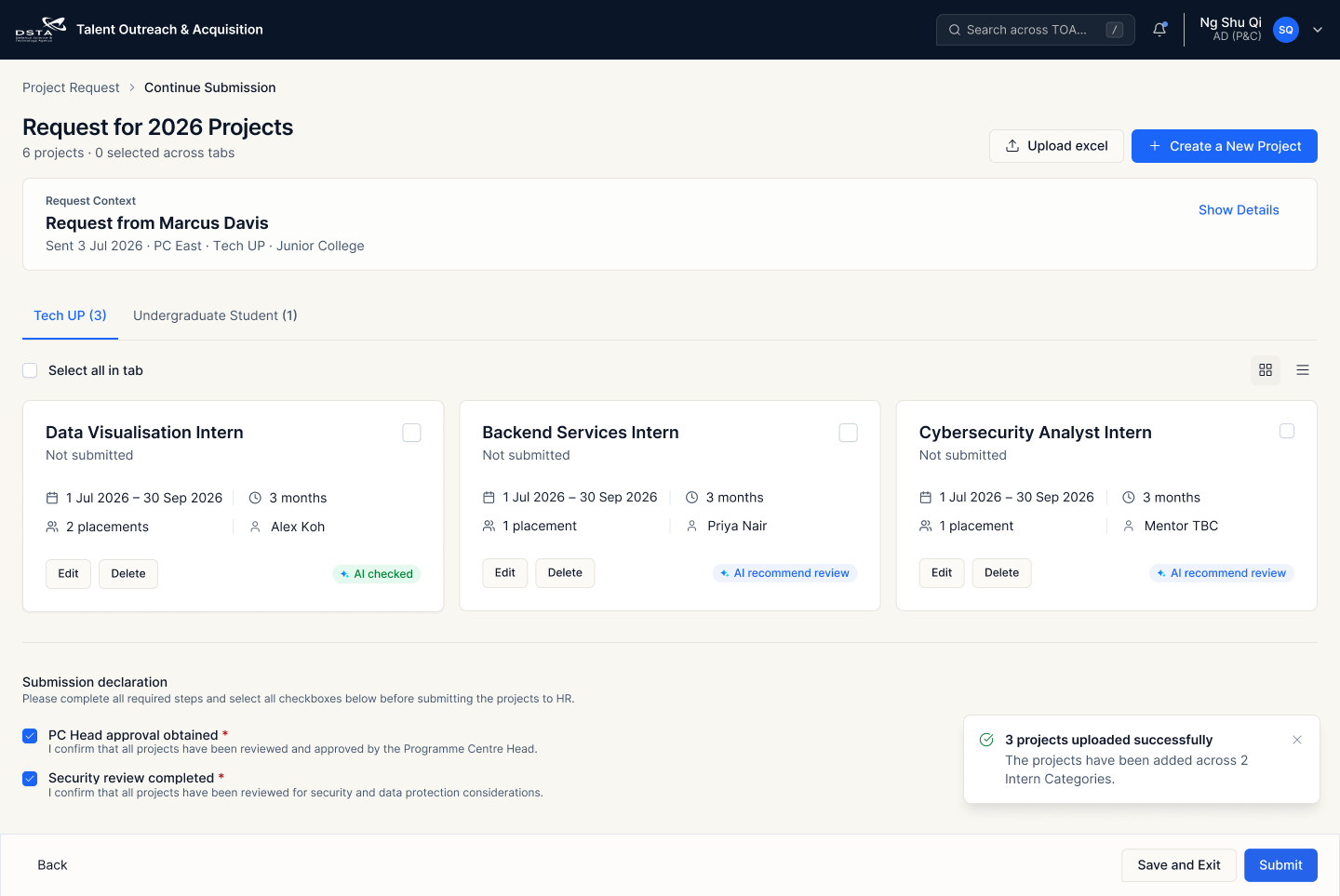Click mentor person icon beside Alex Koh
This screenshot has height=896, width=1340.
click(255, 527)
